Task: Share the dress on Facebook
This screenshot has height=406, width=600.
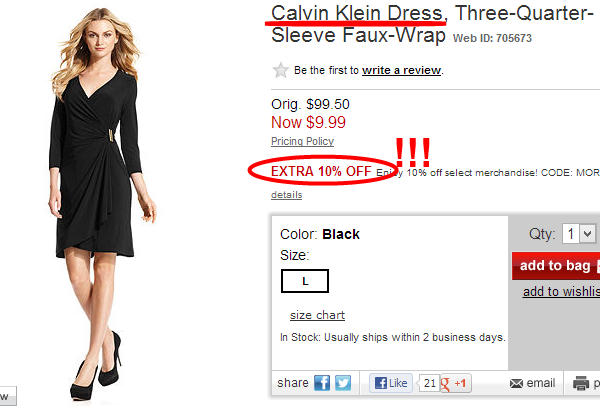Action: click(322, 383)
